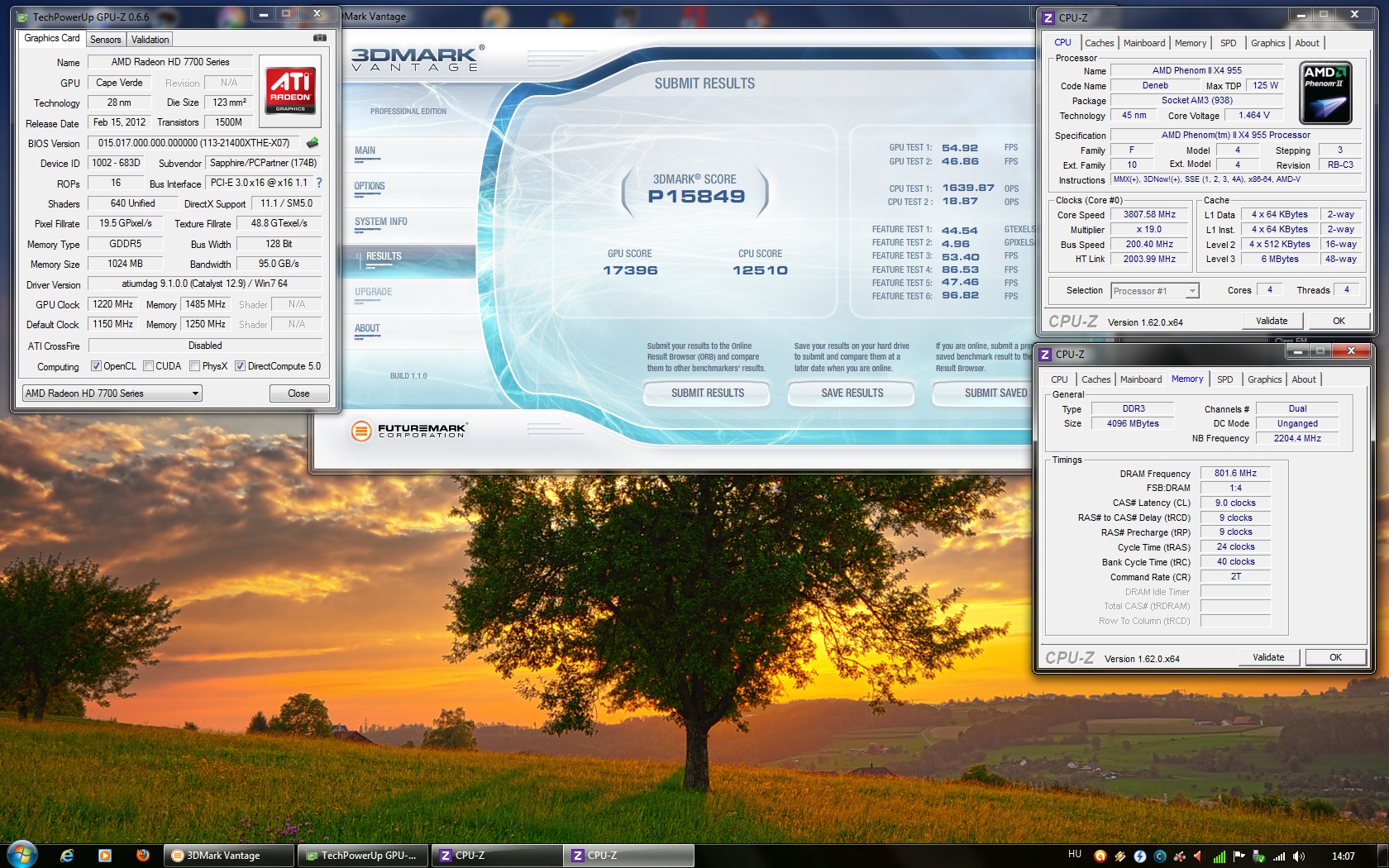Open the GPU selection dropdown in GPU-Z
Image resolution: width=1389 pixels, height=868 pixels.
pyautogui.click(x=112, y=393)
